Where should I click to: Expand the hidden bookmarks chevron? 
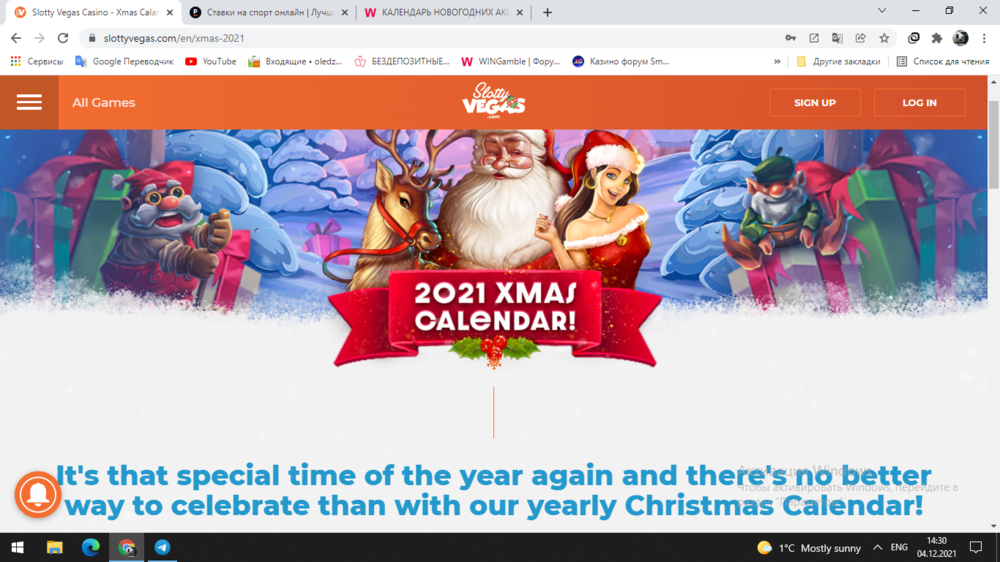pyautogui.click(x=777, y=61)
